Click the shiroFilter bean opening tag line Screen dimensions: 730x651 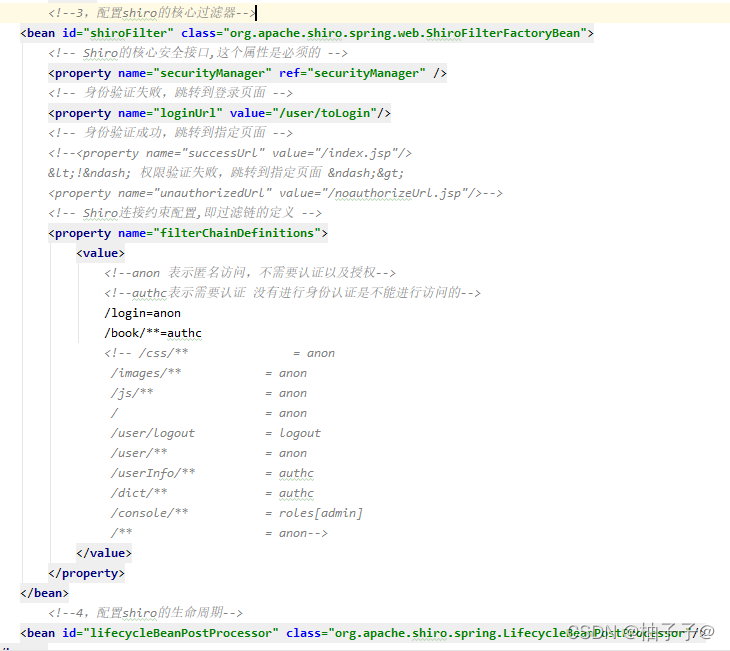click(307, 33)
